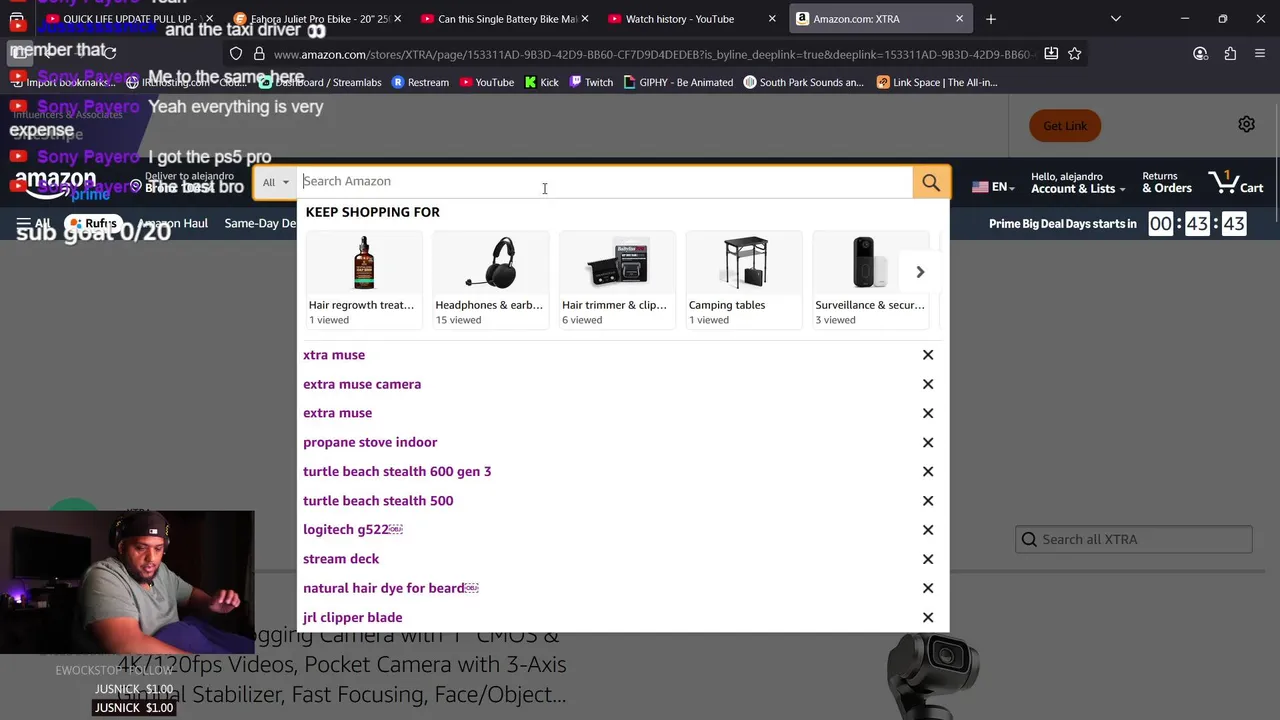Choose the 'jrl clipper blade' suggestion
This screenshot has width=1280, height=720.
coord(352,618)
